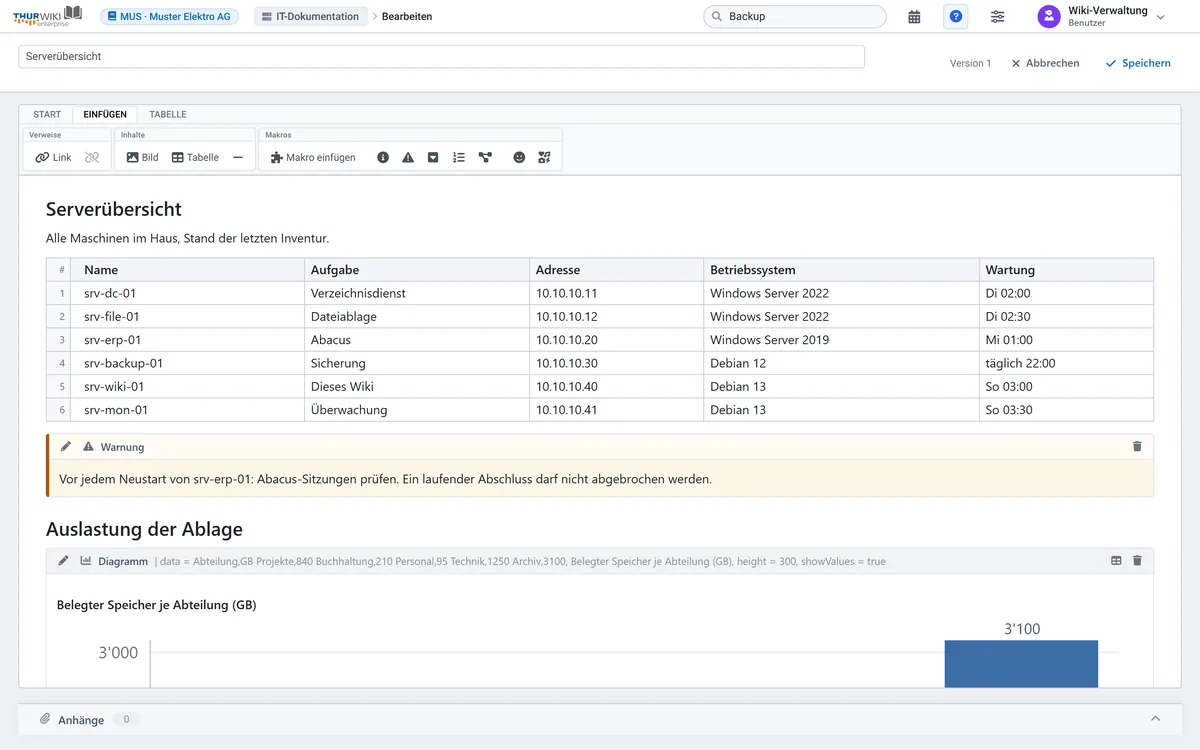This screenshot has height=750, width=1200.
Task: Click cell srv-dc-01
Action: [189, 293]
